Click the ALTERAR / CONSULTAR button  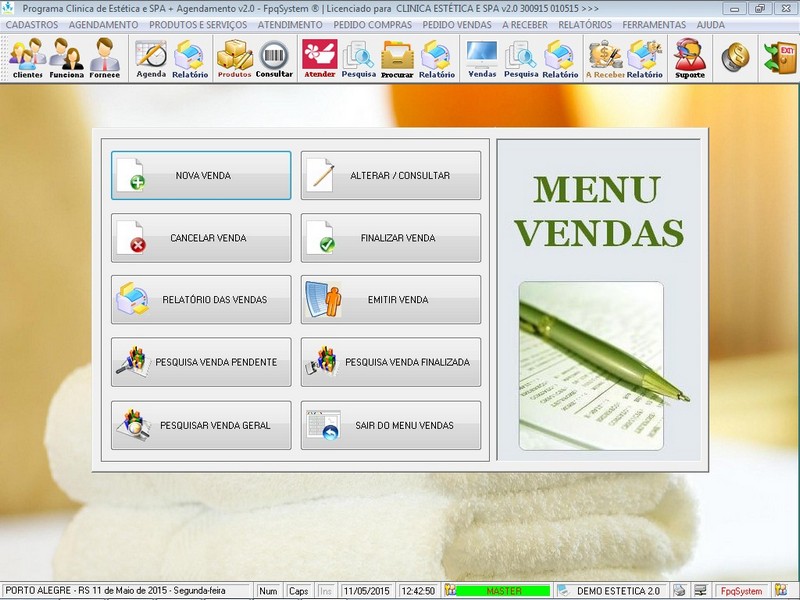(x=391, y=176)
